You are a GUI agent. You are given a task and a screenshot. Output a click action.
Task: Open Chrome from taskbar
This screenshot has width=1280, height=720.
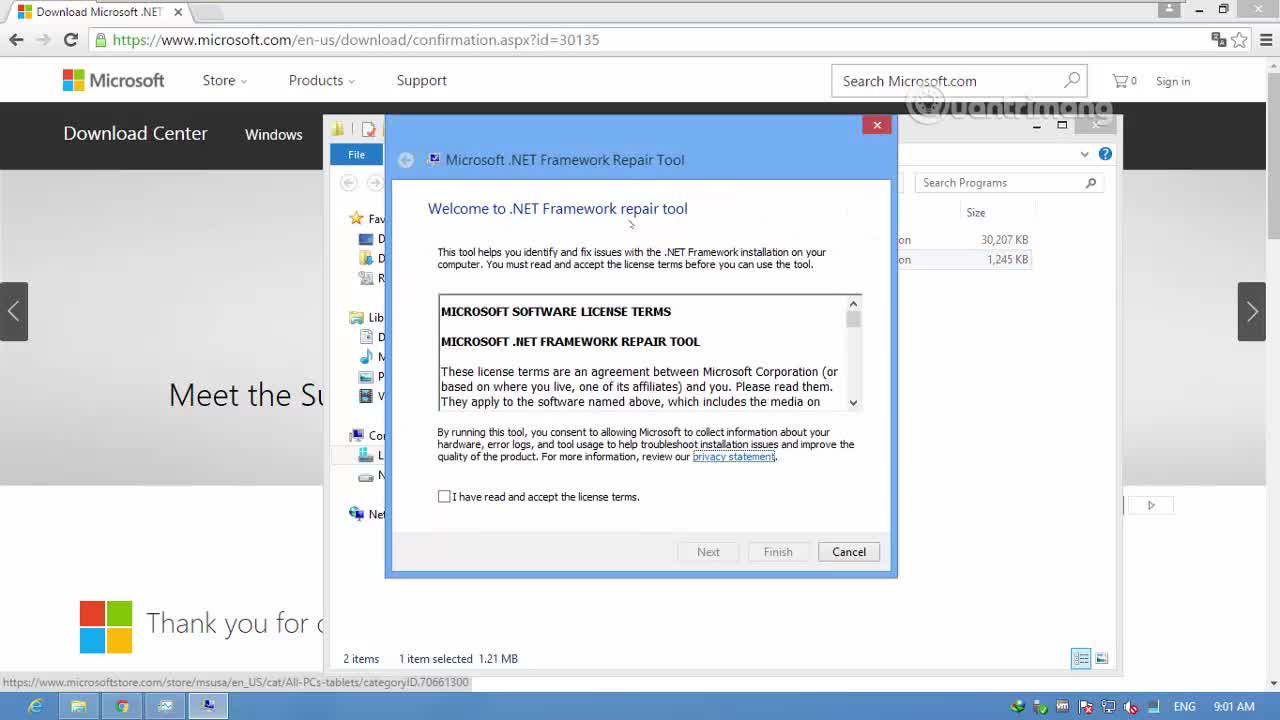pos(121,706)
